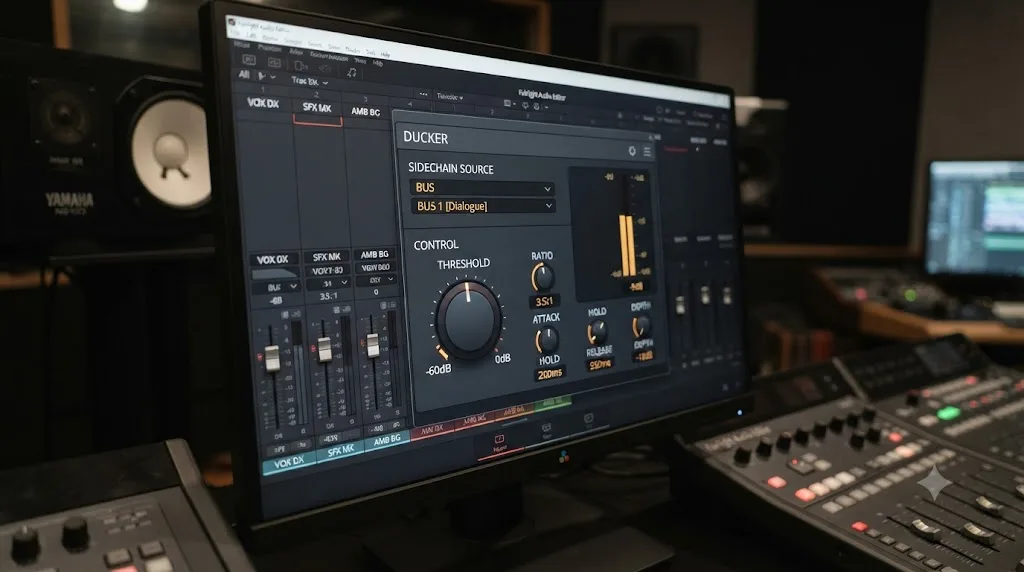
Task: Click the 3.5:1 ratio value field
Action: coord(543,302)
